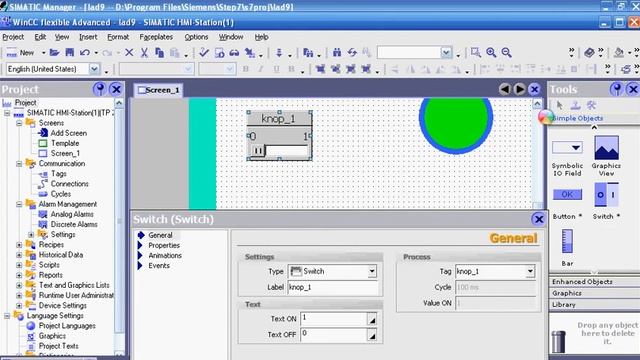Open the Type dropdown showing Switch
The height and width of the screenshot is (360, 640).
point(372,271)
